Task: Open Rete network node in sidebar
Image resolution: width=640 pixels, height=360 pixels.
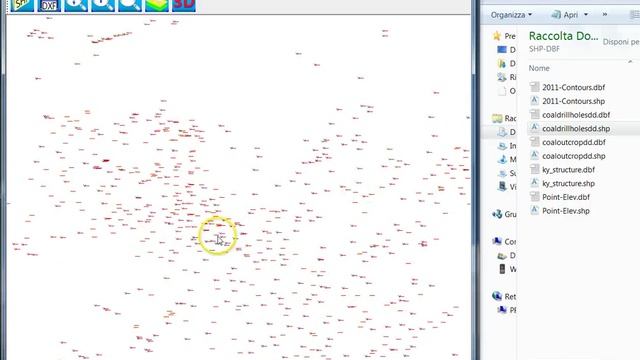Action: (504, 296)
